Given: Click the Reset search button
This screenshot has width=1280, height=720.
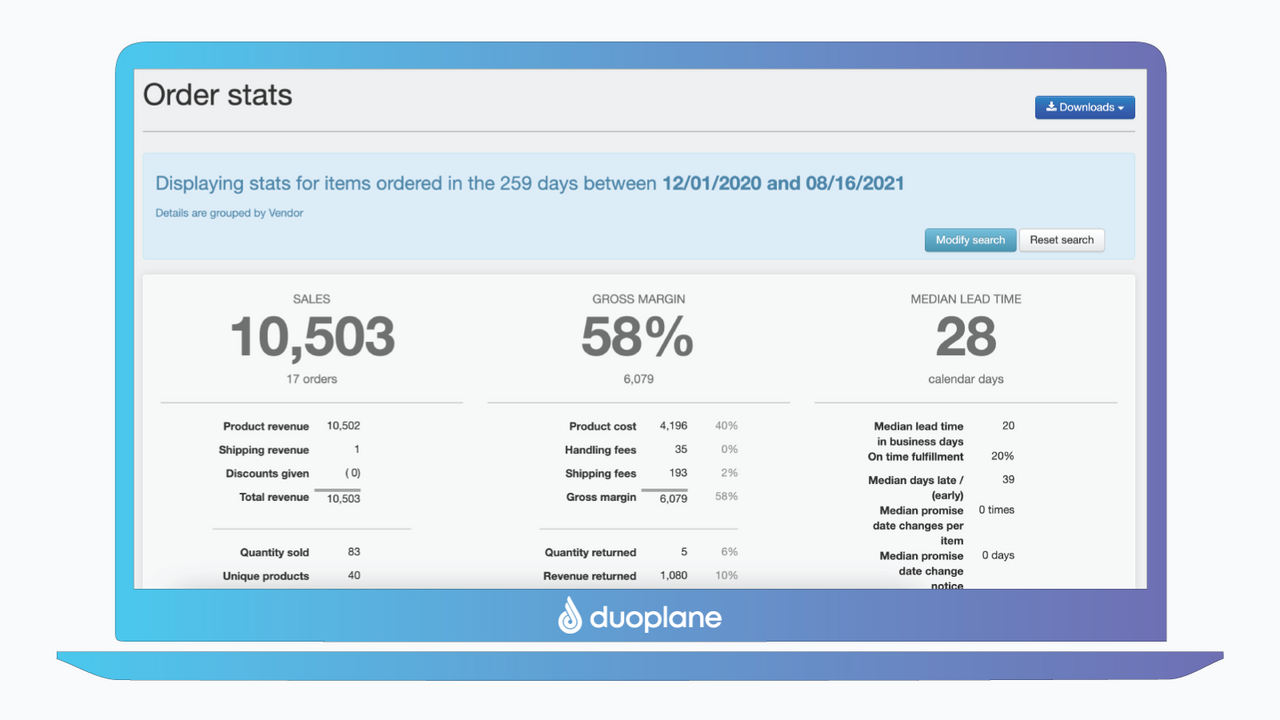Looking at the screenshot, I should tap(1061, 240).
